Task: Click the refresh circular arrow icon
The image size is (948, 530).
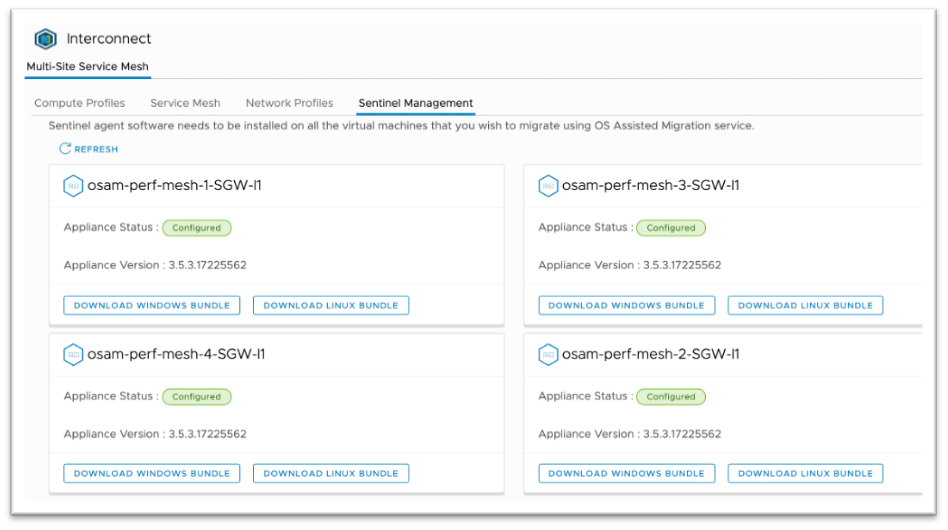Action: [65, 149]
